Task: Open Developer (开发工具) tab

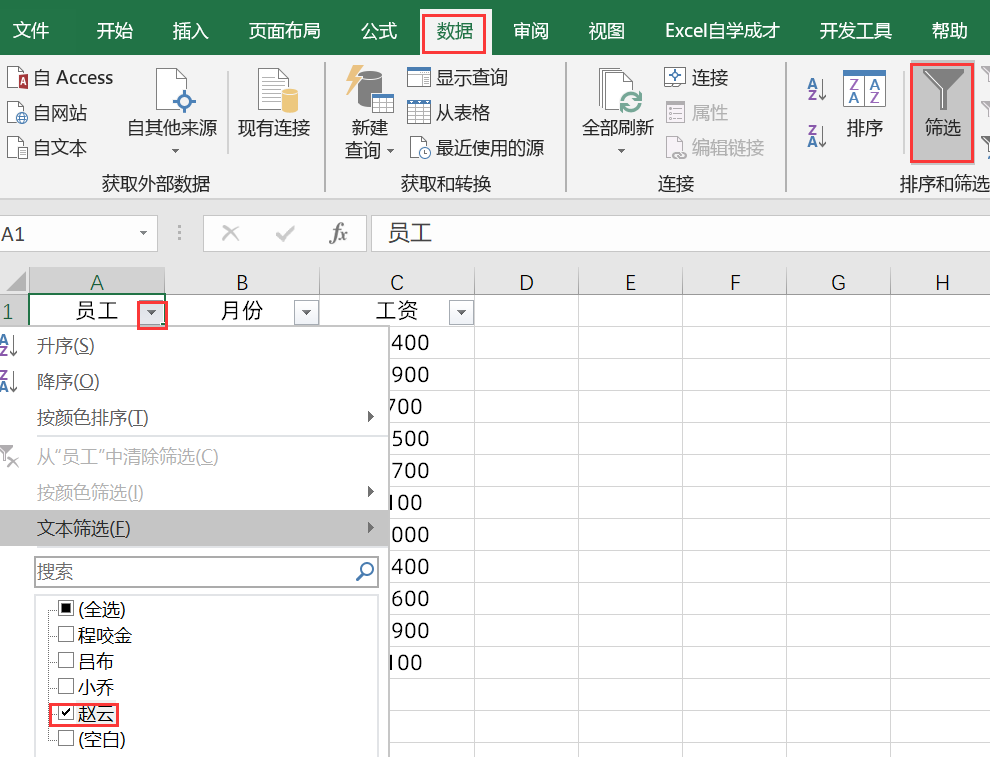Action: pos(856,30)
